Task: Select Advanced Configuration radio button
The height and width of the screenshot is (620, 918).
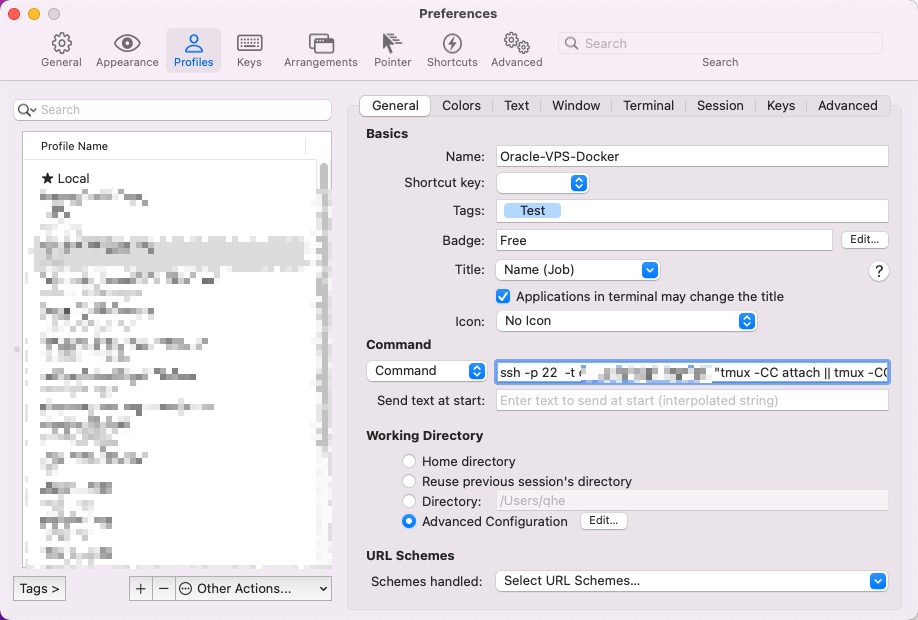Action: click(409, 521)
